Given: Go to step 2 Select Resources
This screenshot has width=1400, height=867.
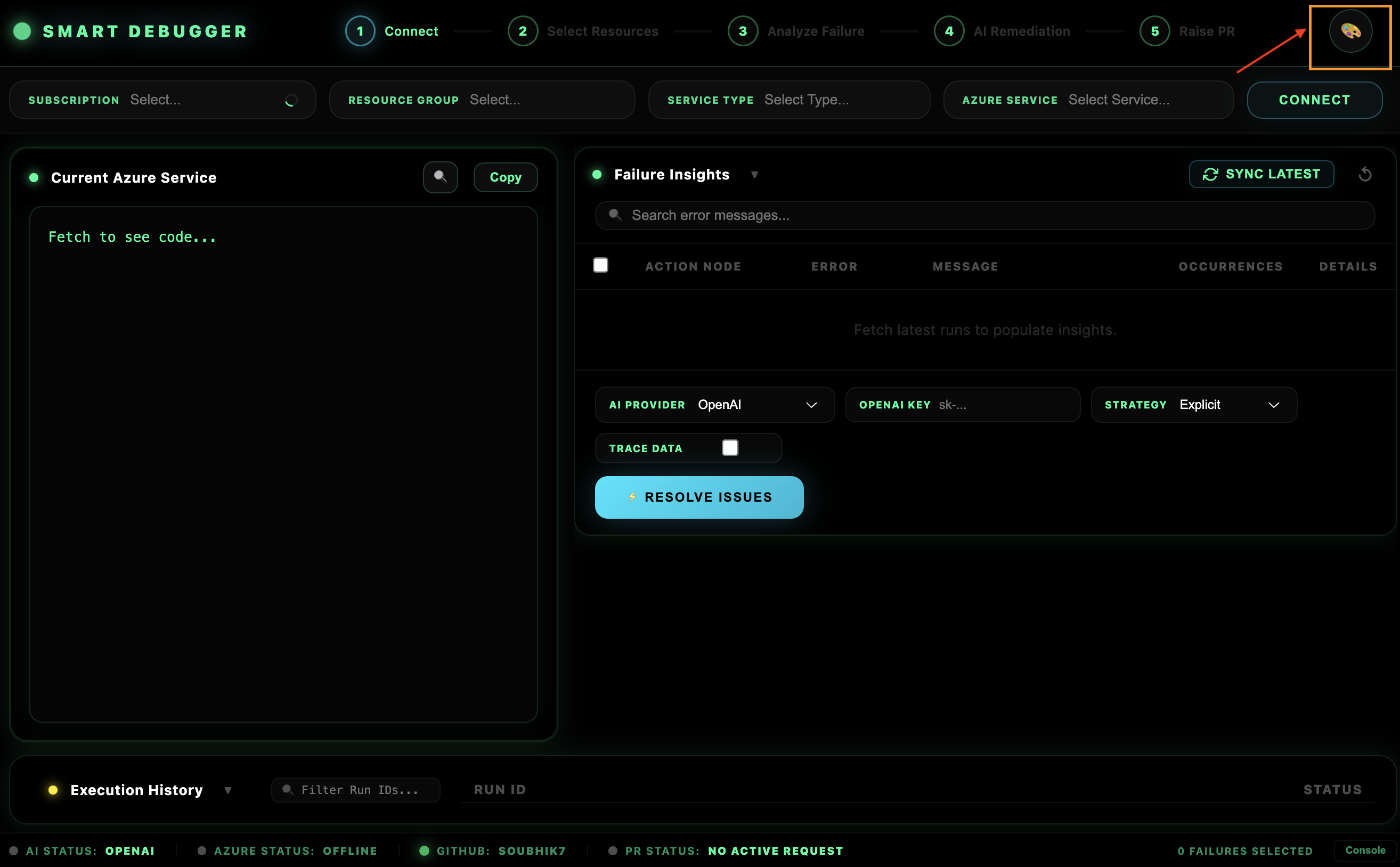Looking at the screenshot, I should pyautogui.click(x=583, y=31).
